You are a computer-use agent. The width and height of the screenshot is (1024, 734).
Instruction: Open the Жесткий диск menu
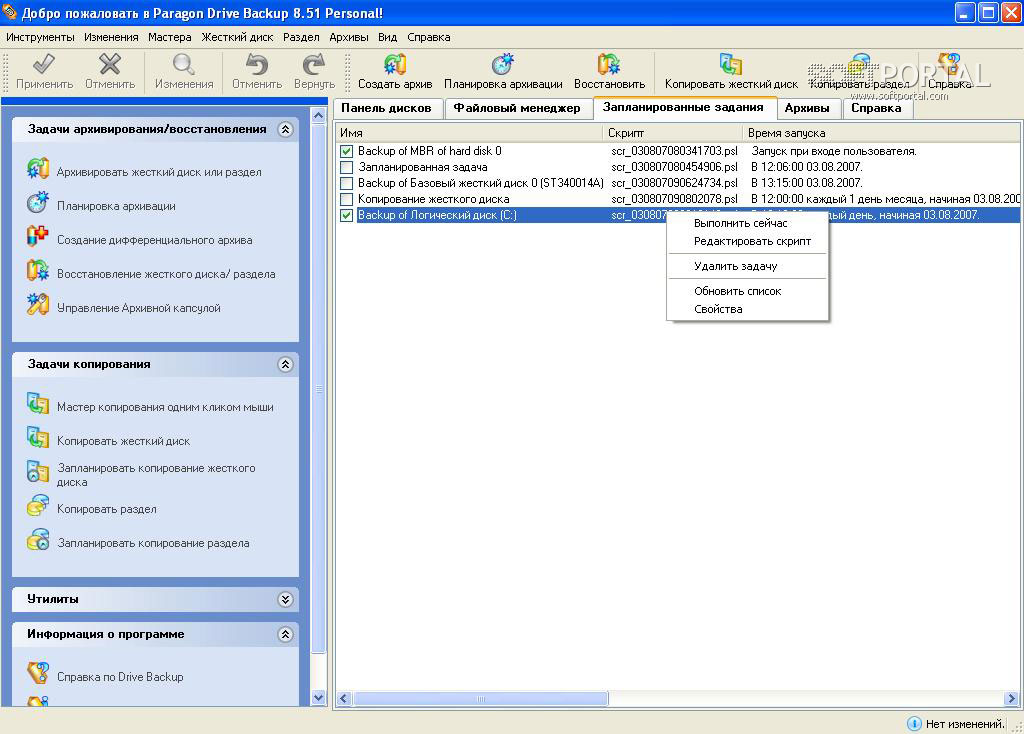(x=238, y=37)
